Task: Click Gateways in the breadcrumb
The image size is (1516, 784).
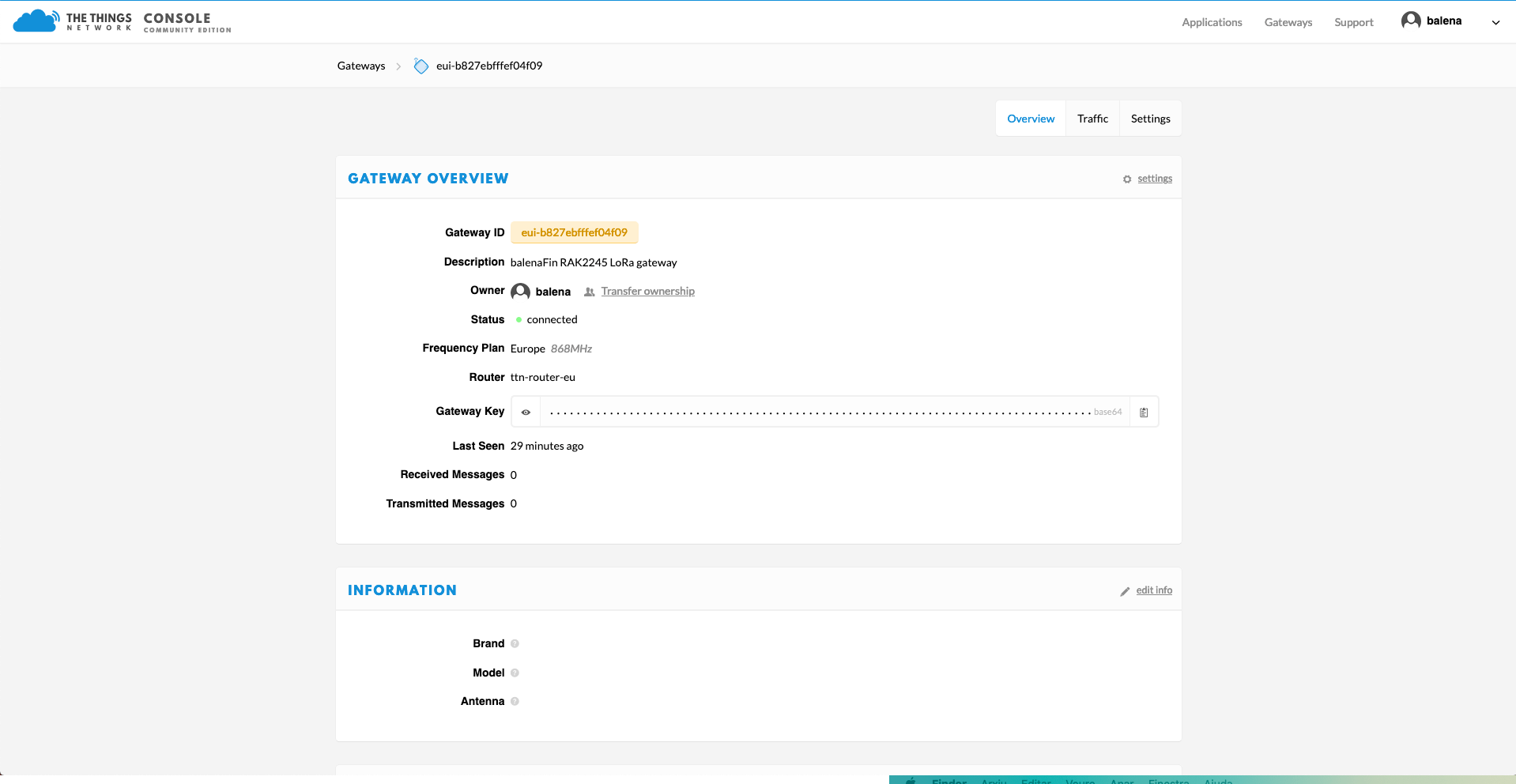Action: (360, 66)
